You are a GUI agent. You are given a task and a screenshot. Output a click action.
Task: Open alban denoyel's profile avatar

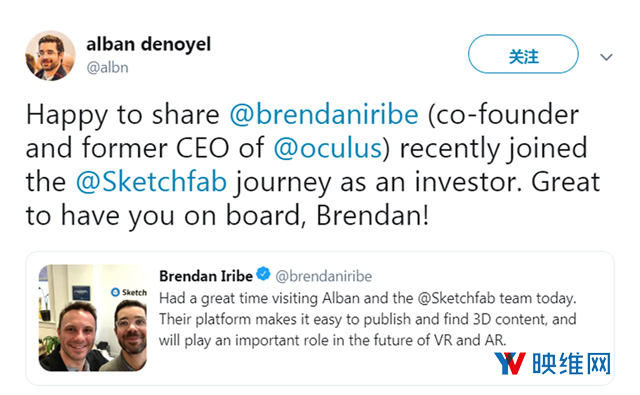51,55
